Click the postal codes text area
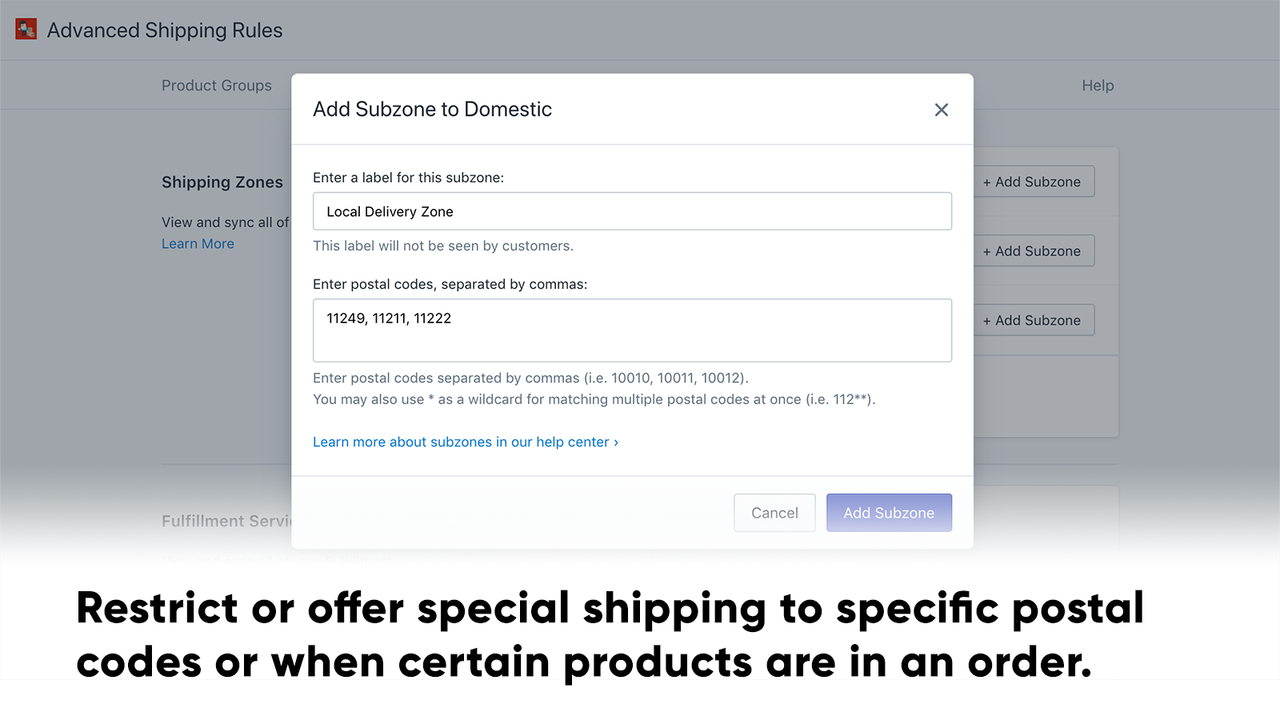The width and height of the screenshot is (1280, 720). click(631, 330)
